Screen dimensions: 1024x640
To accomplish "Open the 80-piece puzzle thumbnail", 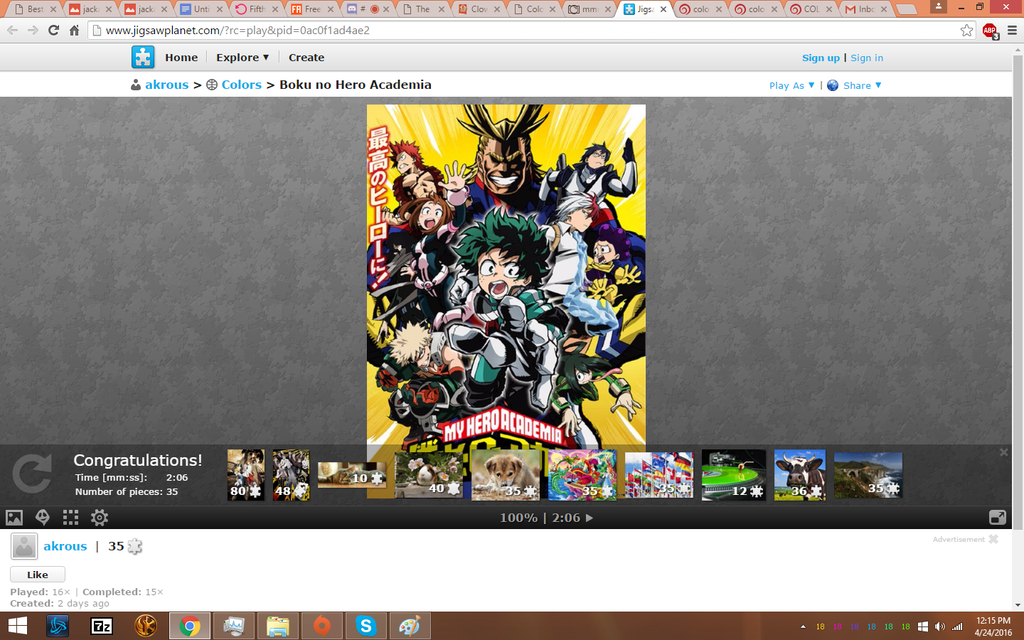I will [246, 475].
